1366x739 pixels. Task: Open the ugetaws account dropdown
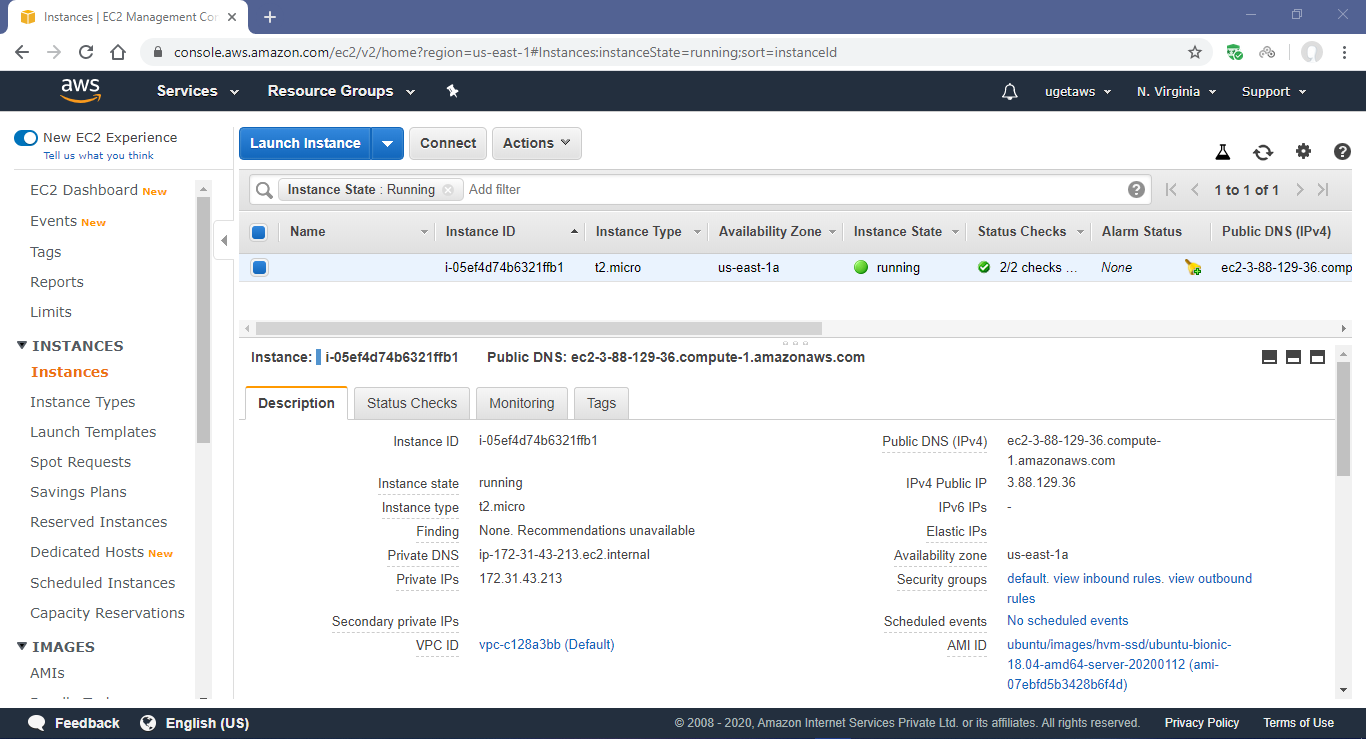point(1078,91)
